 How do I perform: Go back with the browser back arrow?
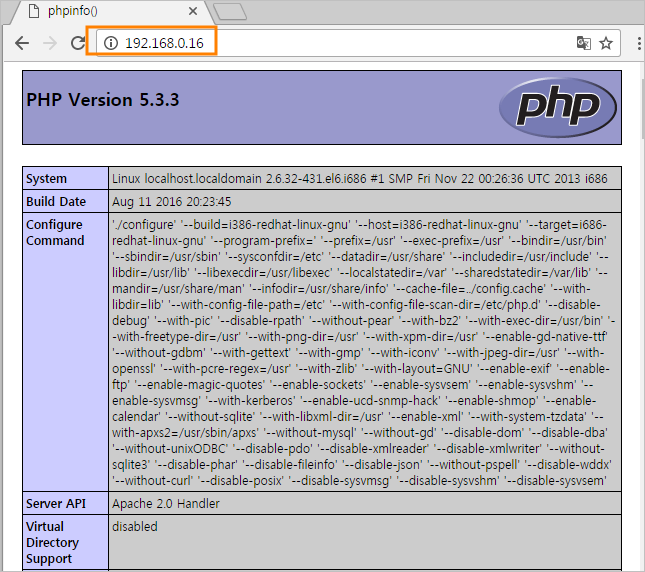[22, 43]
